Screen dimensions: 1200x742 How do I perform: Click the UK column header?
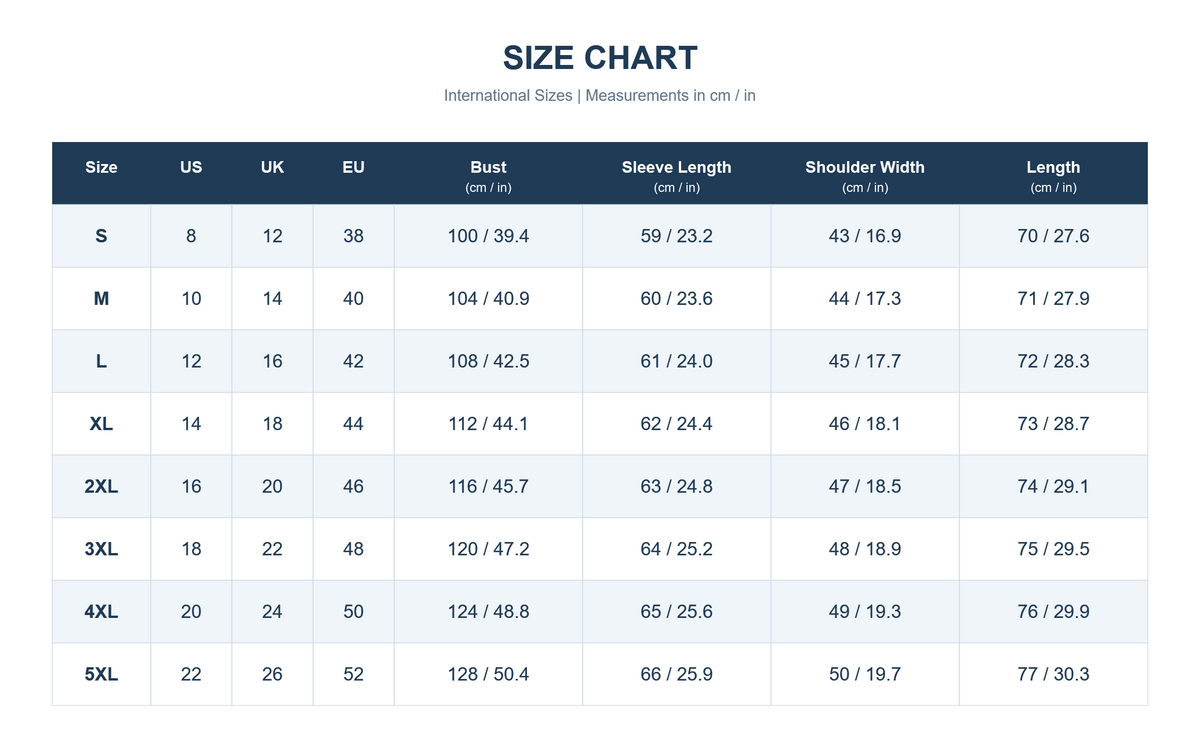(x=272, y=174)
